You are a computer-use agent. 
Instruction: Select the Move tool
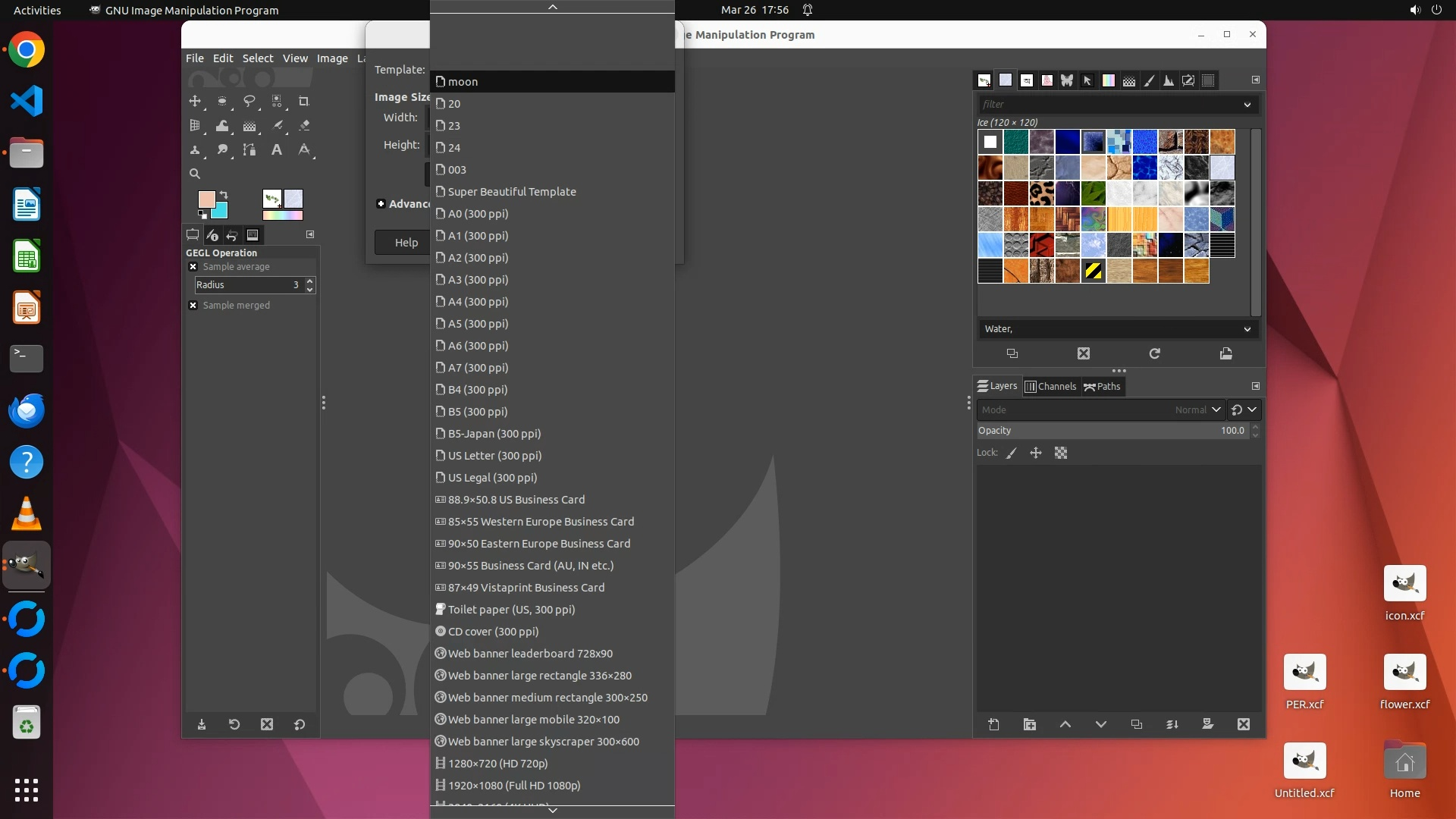pos(195,102)
